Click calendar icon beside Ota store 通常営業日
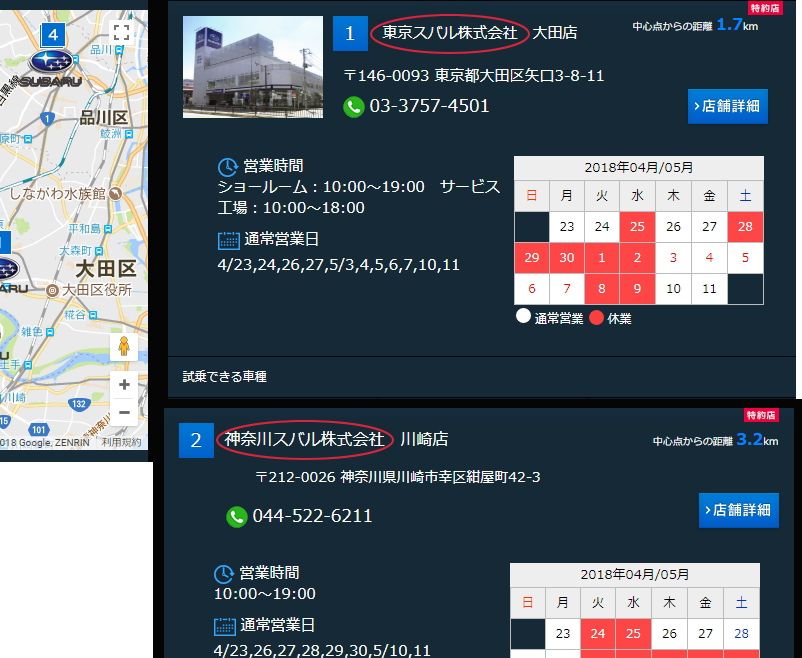The width and height of the screenshot is (802, 658). [x=229, y=240]
